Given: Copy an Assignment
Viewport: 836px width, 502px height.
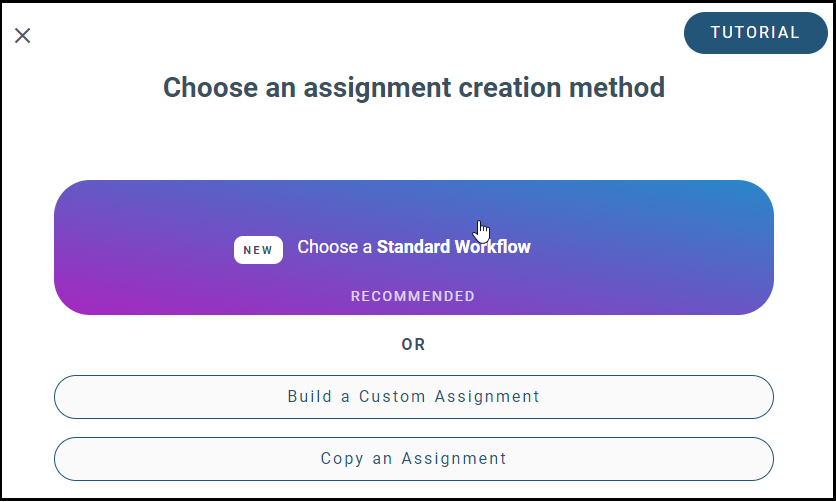Looking at the screenshot, I should (413, 459).
